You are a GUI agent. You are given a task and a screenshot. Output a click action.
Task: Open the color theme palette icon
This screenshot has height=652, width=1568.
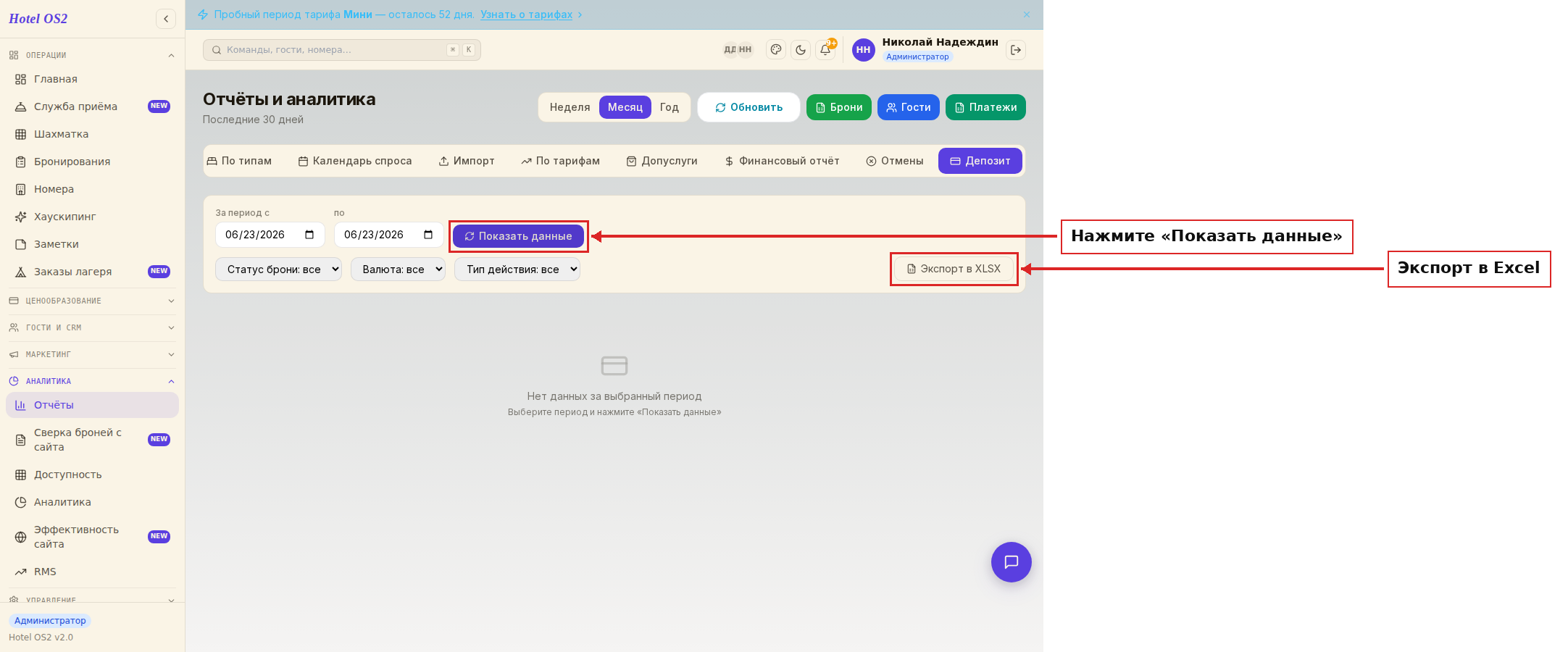tap(776, 50)
